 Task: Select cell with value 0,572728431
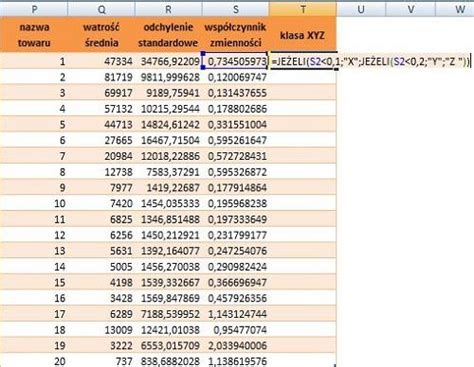235,156
